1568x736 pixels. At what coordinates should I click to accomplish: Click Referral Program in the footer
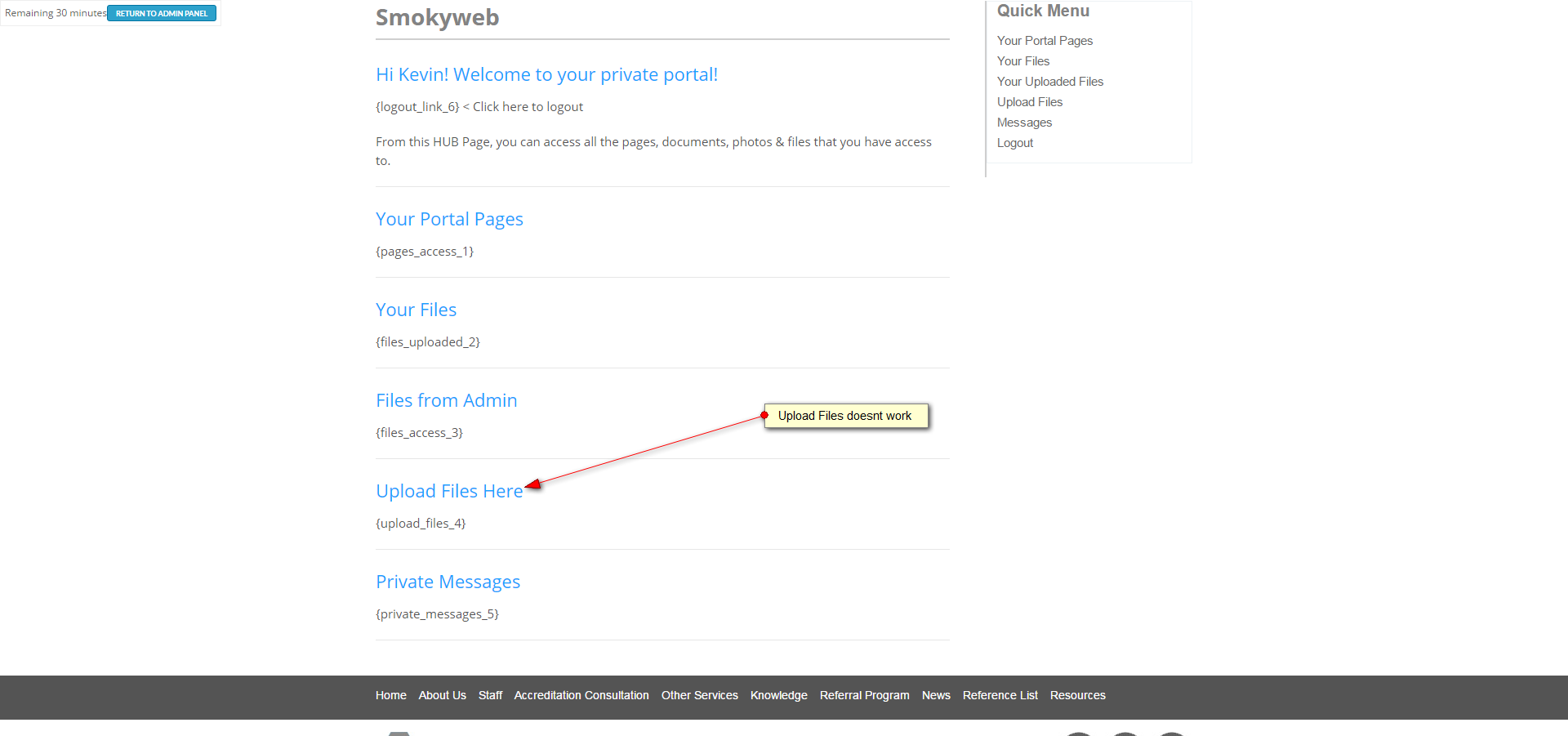864,695
